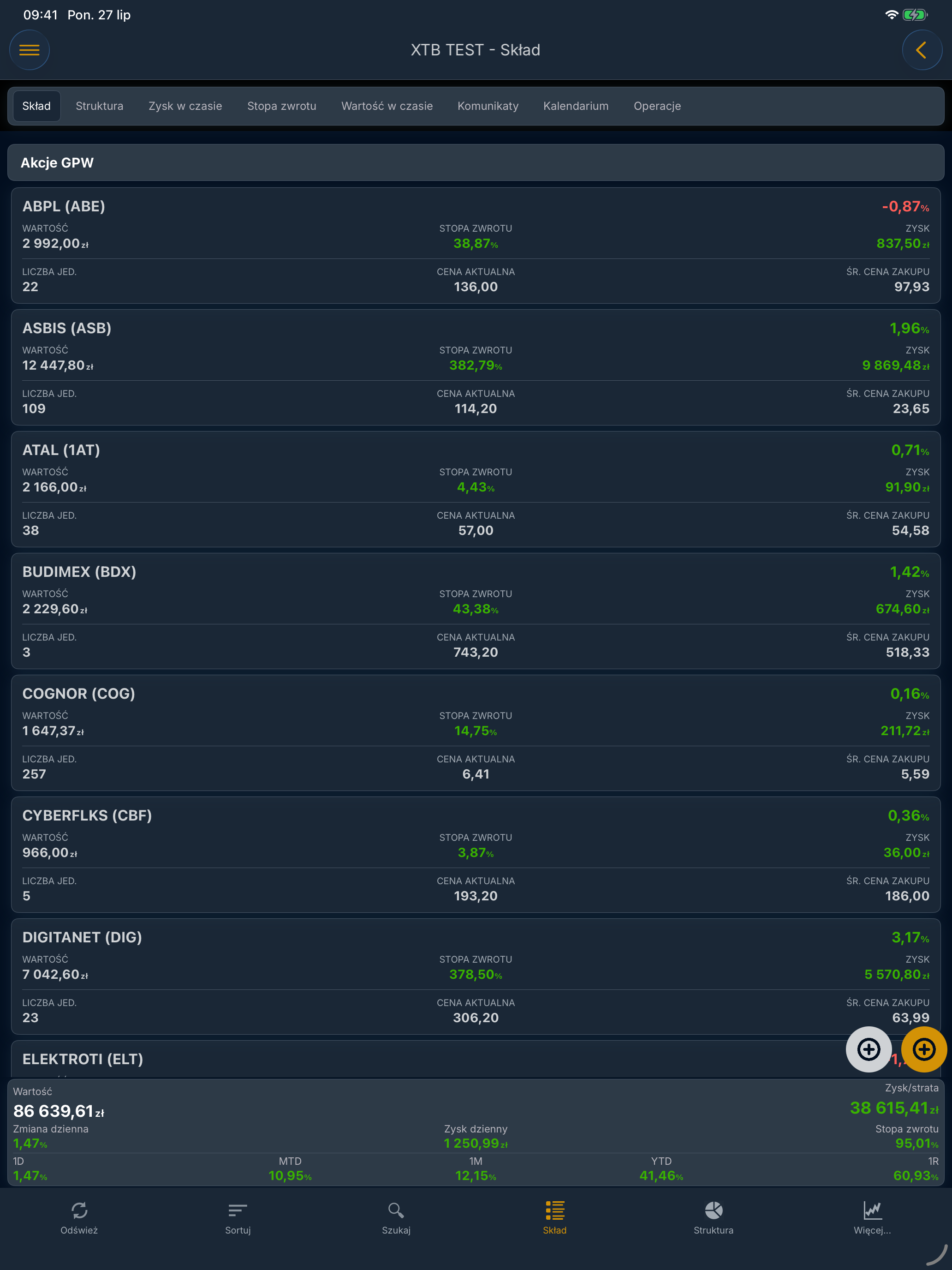The image size is (952, 1270).
Task: Open the Operacje tab
Action: point(658,106)
